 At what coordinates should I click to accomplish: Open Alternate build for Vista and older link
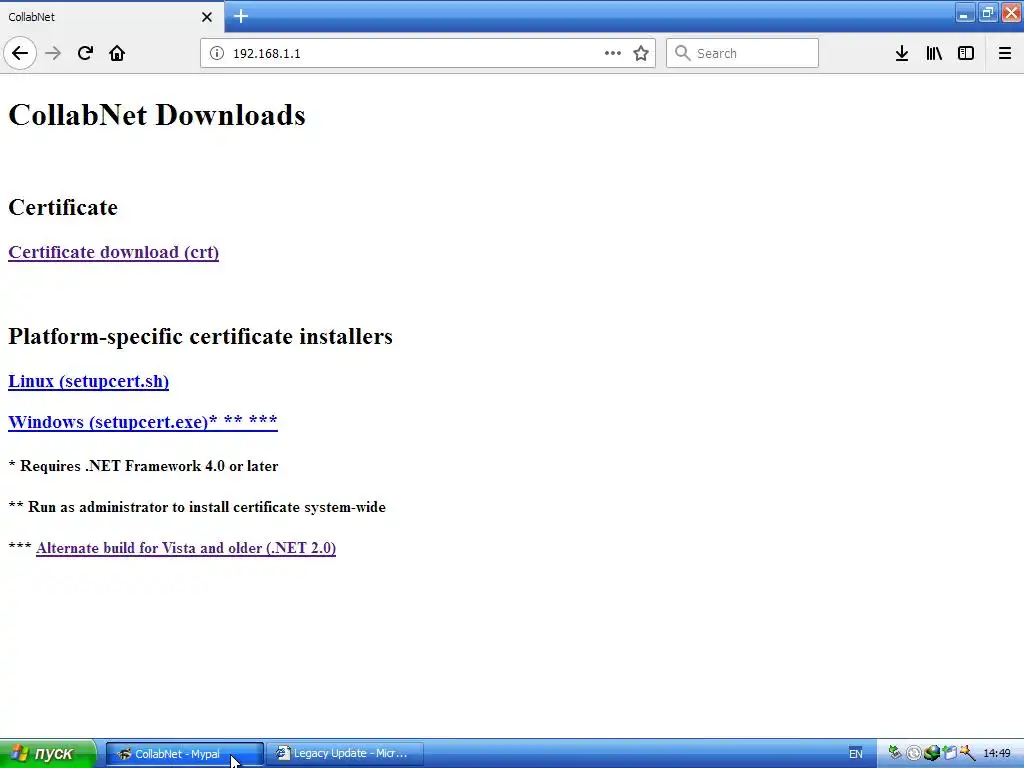tap(186, 548)
